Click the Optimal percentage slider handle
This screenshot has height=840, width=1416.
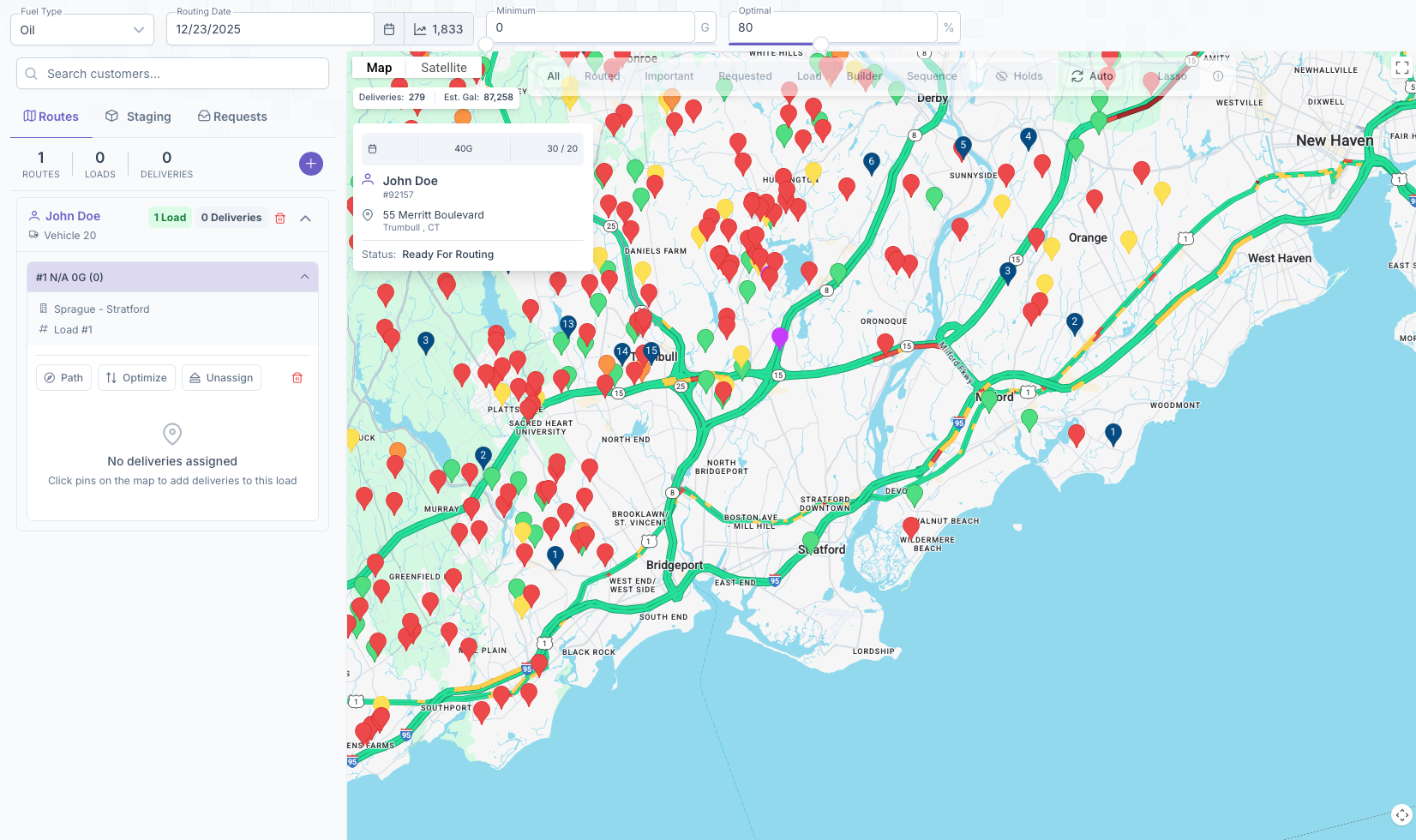click(x=821, y=44)
